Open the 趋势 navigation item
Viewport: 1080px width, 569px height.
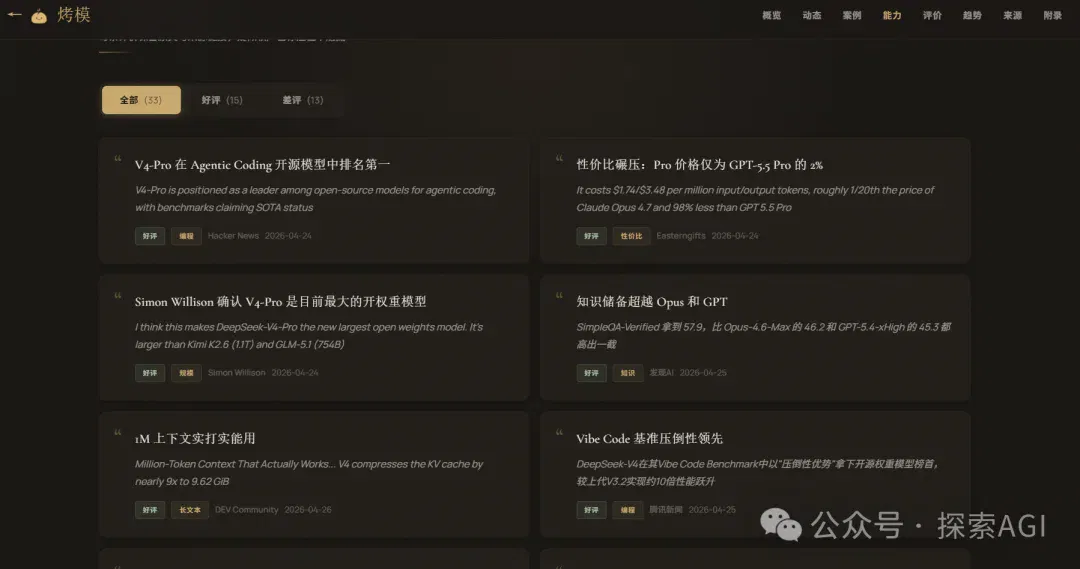(972, 15)
